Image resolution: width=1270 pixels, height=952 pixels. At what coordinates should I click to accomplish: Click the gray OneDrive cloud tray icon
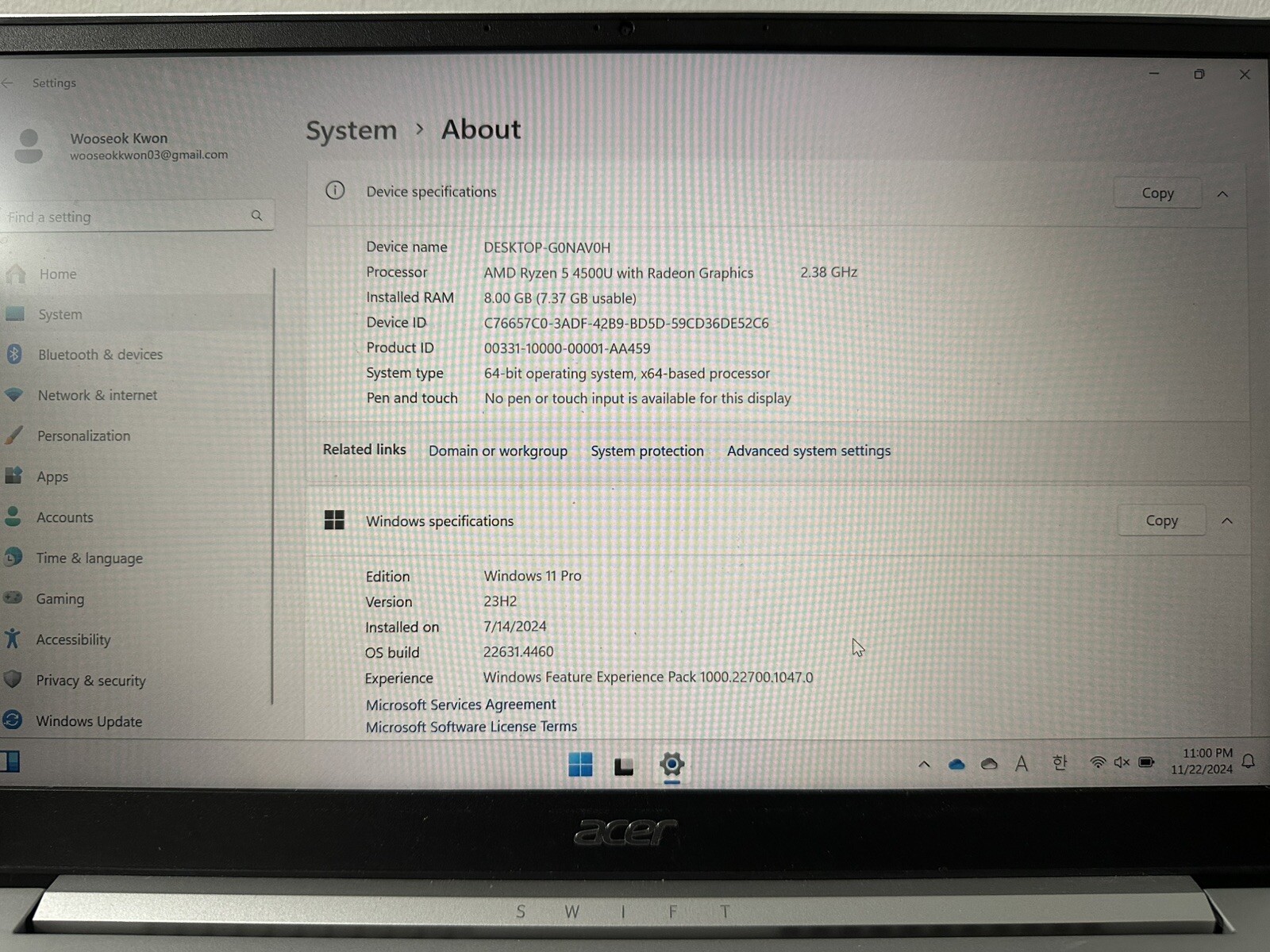pos(989,764)
